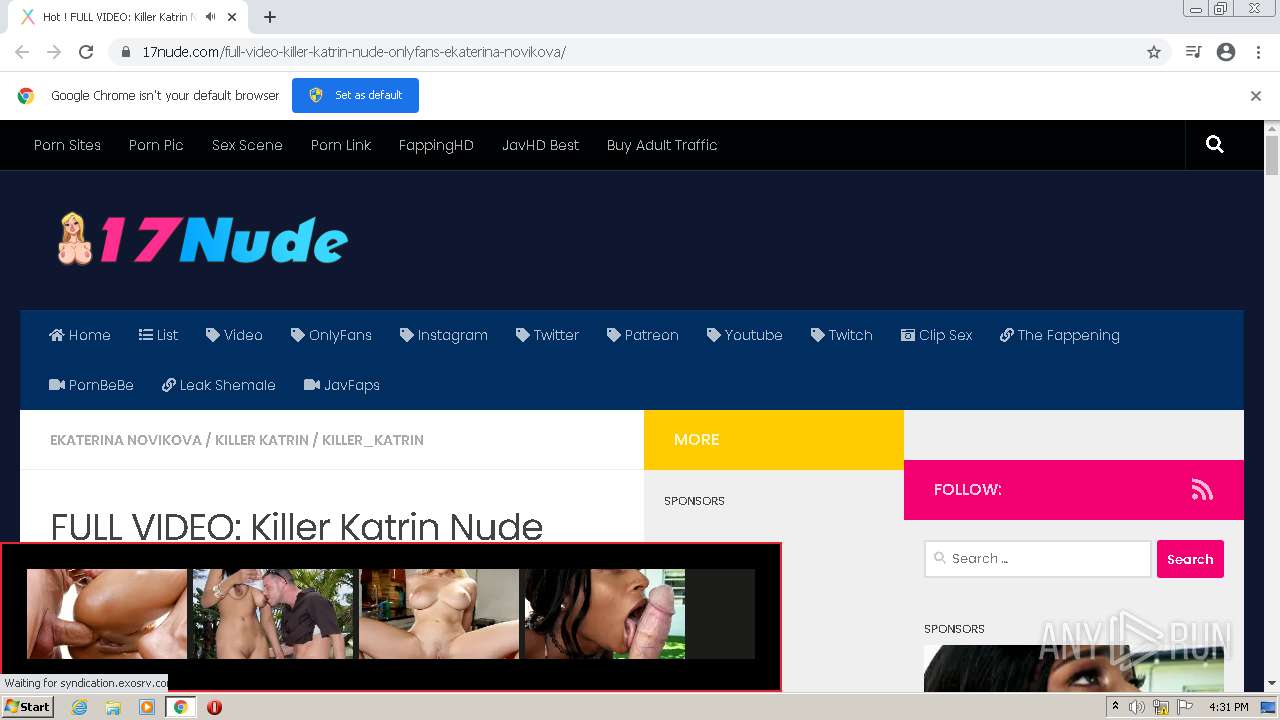Image resolution: width=1280 pixels, height=720 pixels.
Task: Select the Twitch tag link
Action: 842,335
